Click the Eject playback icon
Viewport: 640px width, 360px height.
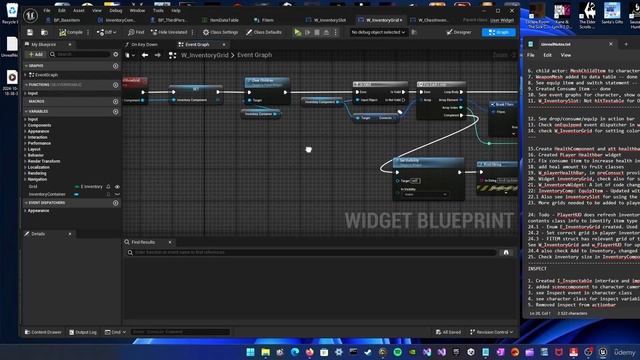point(327,32)
